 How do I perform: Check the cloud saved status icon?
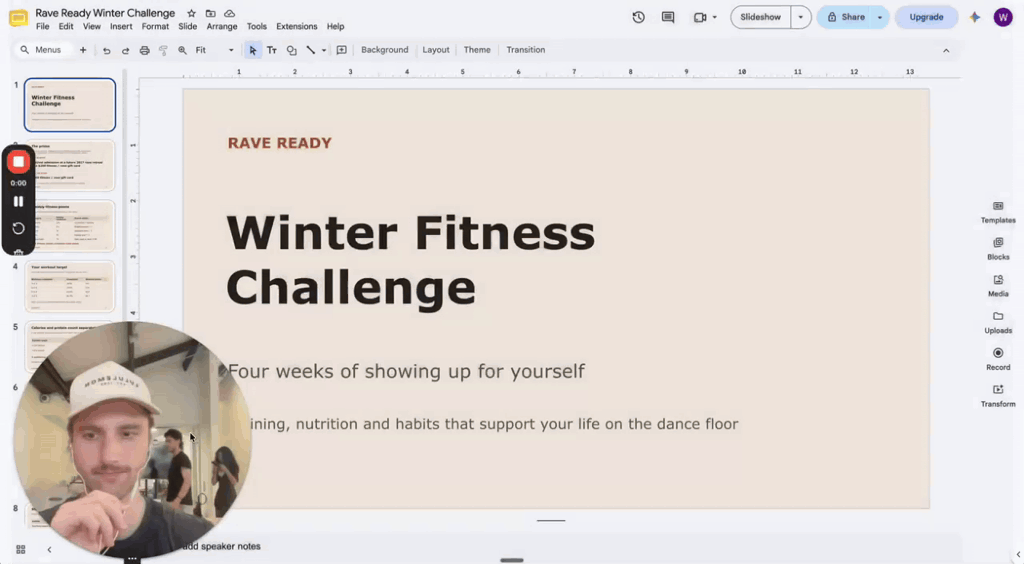229,13
